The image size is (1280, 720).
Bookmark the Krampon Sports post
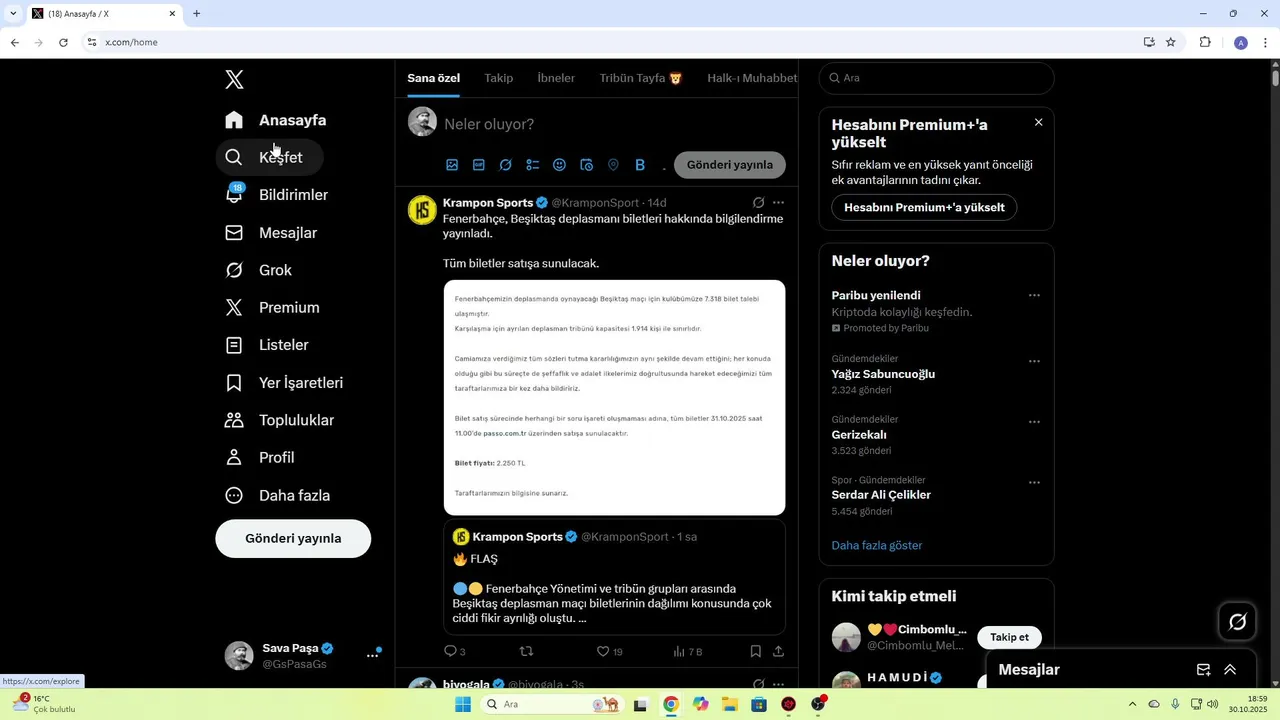[x=756, y=651]
